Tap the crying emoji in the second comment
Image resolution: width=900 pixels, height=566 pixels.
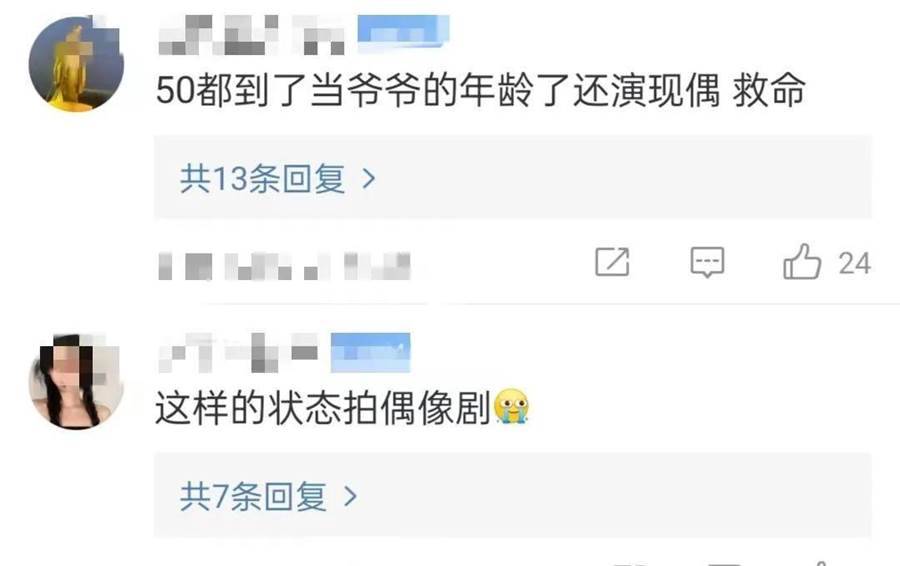pyautogui.click(x=511, y=406)
